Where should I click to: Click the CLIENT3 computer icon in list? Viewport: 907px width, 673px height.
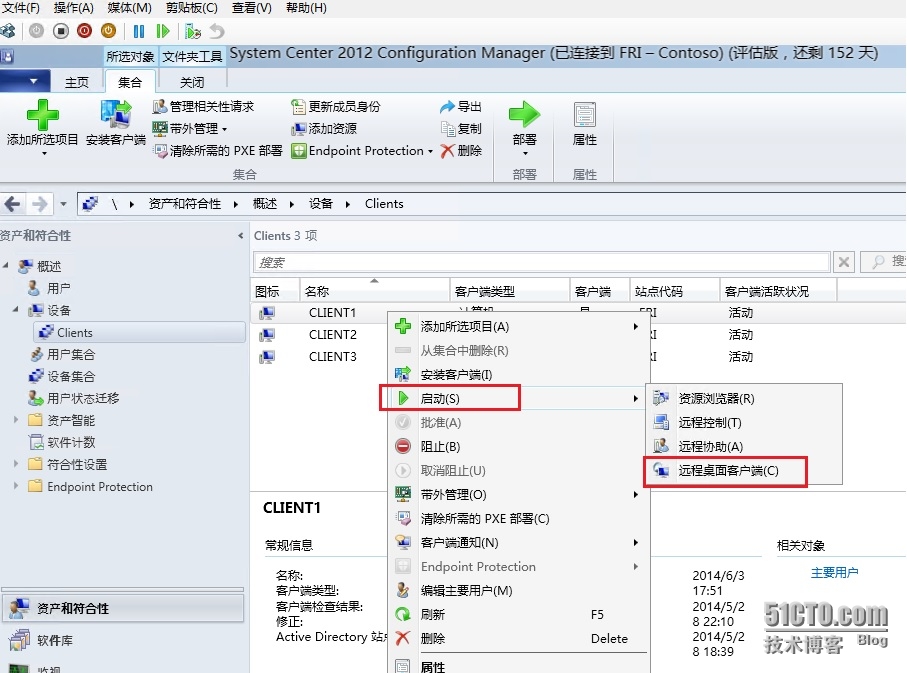[267, 357]
